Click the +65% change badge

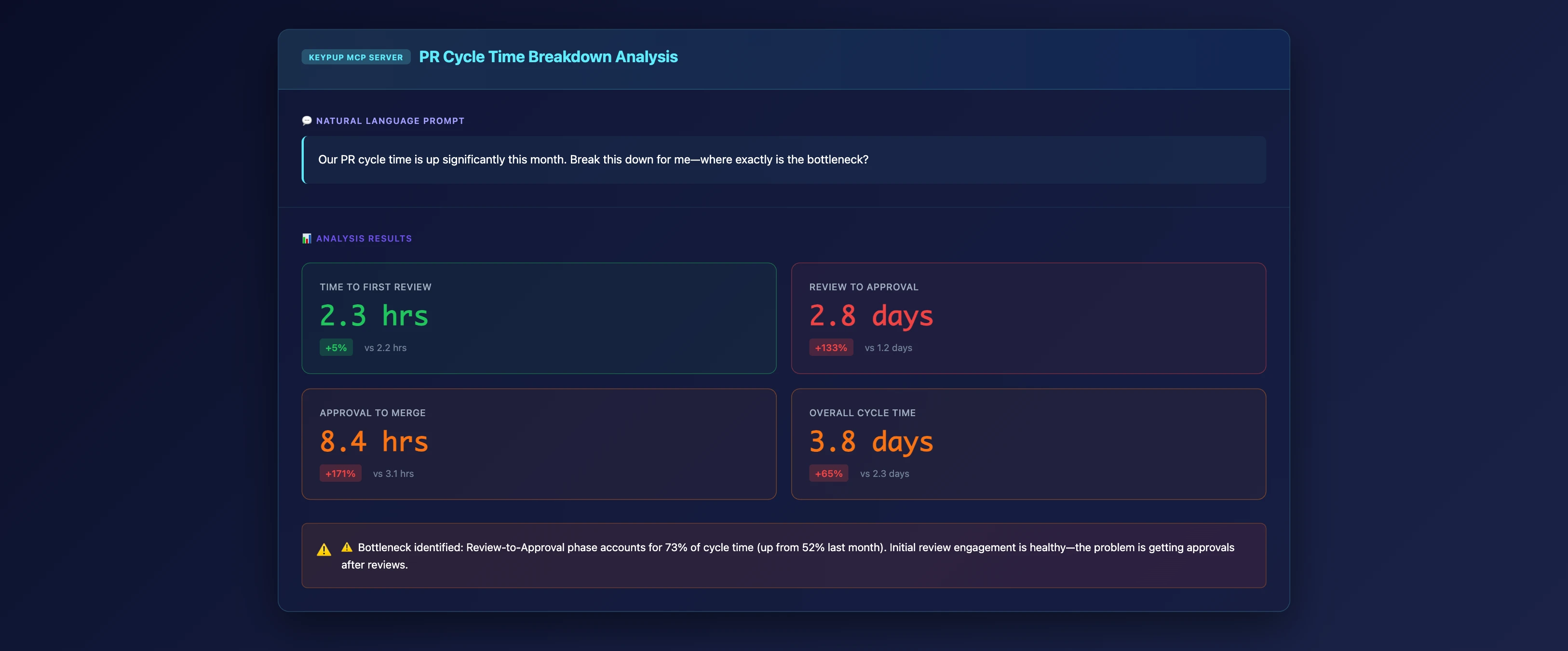828,474
